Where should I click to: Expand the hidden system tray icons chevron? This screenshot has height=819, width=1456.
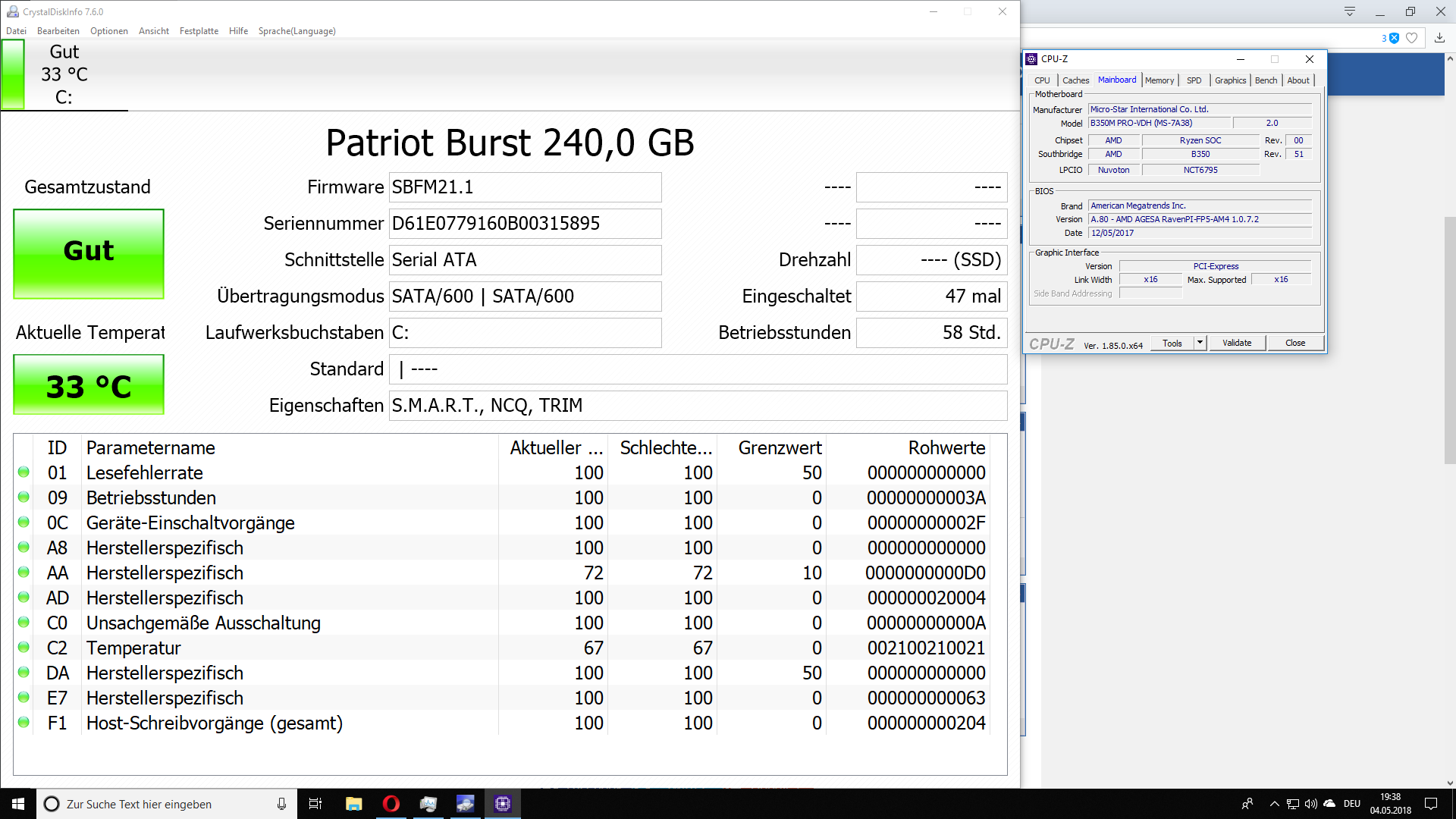pyautogui.click(x=1274, y=804)
